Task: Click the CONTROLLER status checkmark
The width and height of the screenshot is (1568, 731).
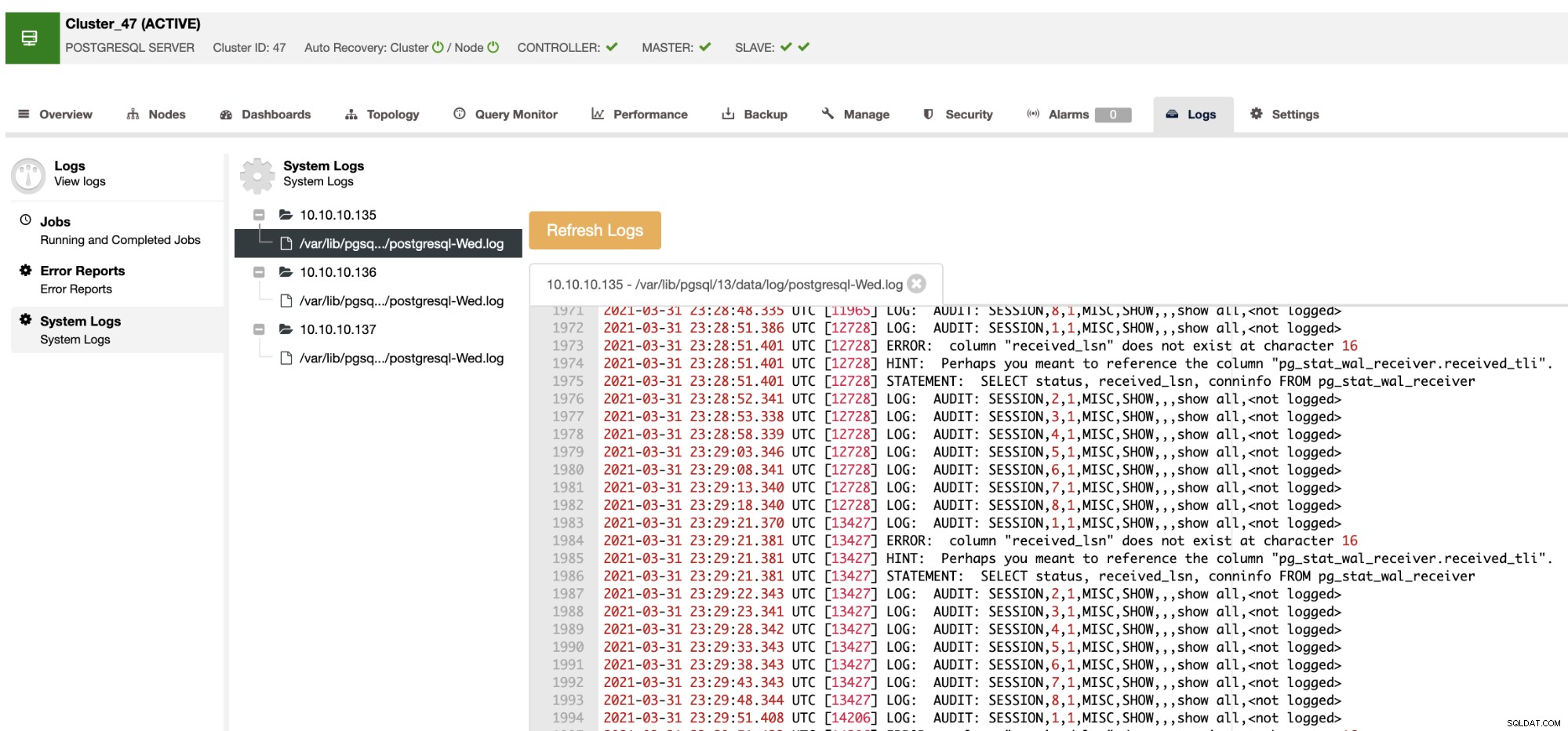Action: click(612, 47)
